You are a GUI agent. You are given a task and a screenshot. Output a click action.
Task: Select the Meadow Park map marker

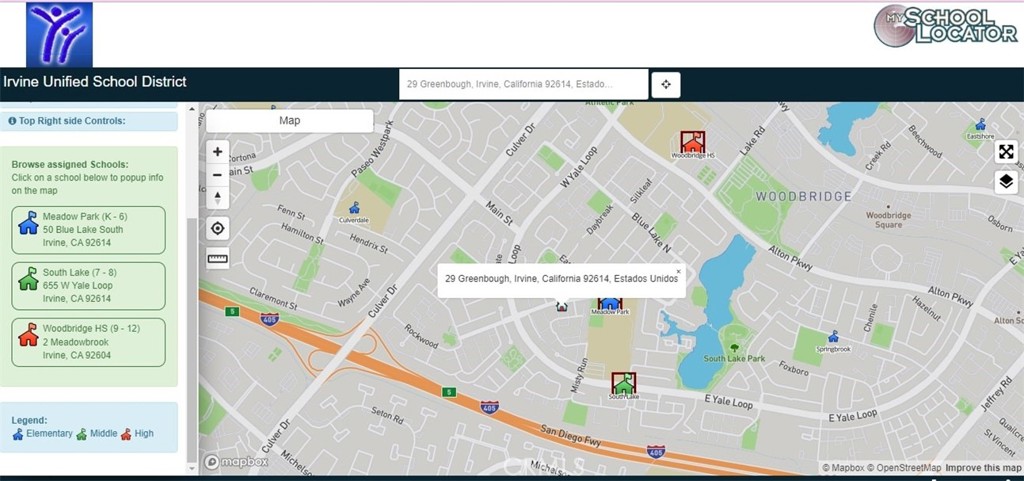click(x=610, y=302)
